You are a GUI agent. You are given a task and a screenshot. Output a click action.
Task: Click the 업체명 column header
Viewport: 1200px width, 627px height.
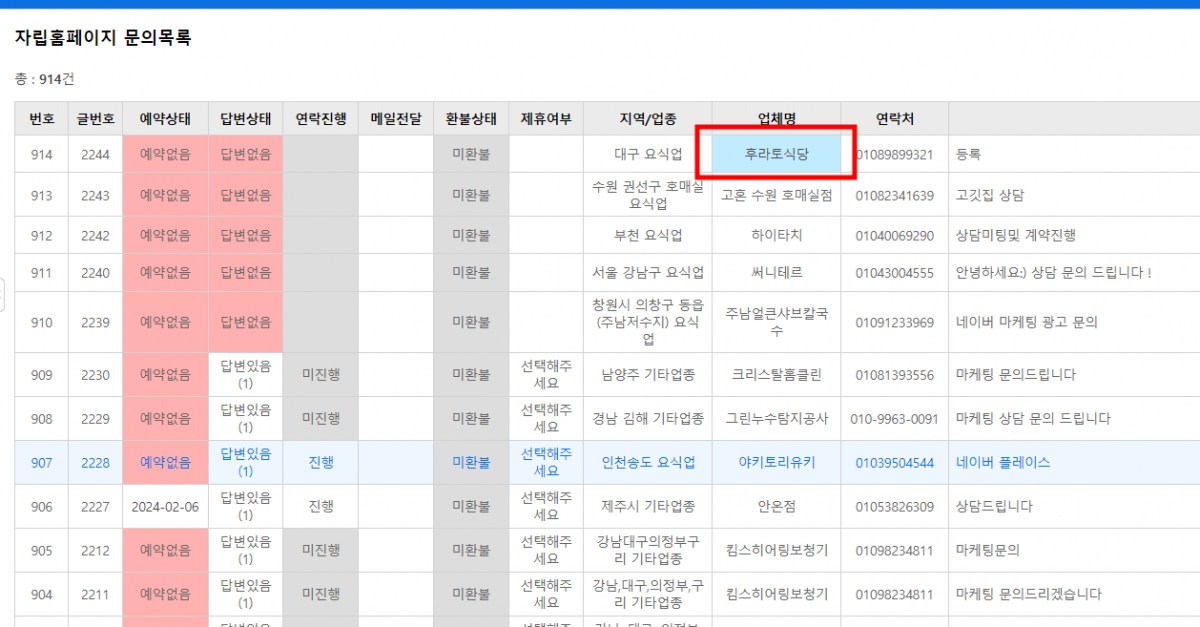pos(776,119)
